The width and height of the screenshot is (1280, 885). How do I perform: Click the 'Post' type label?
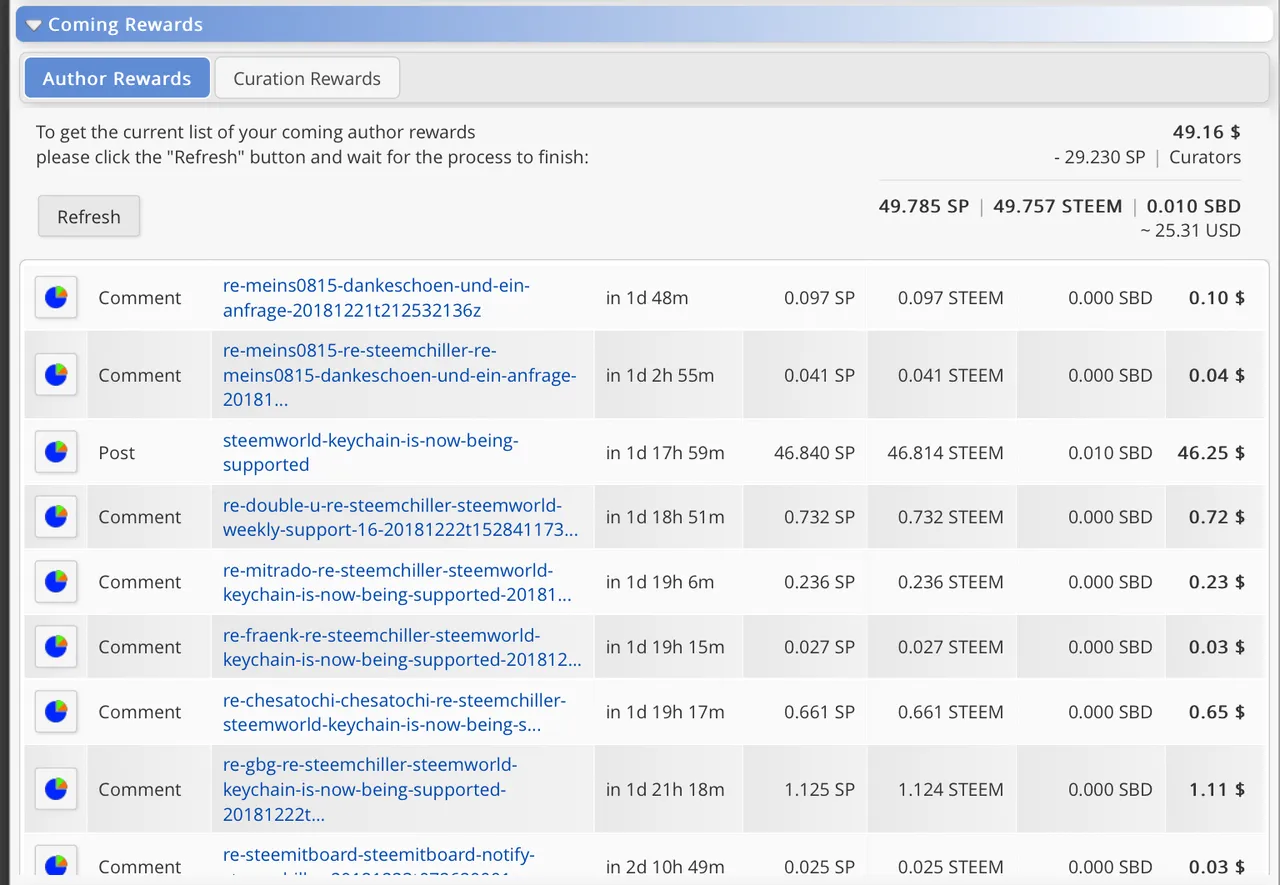click(x=116, y=453)
